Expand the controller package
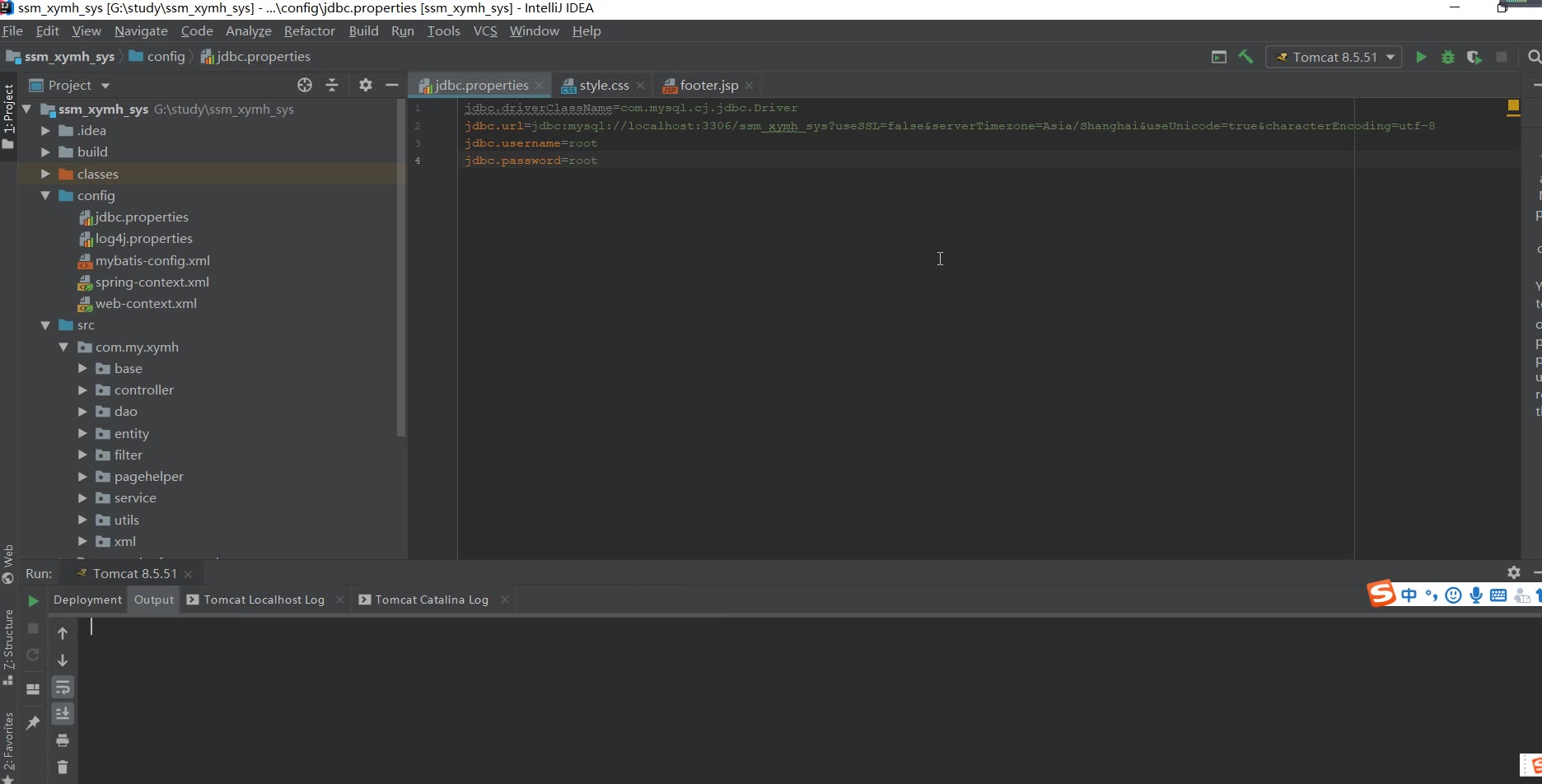 point(82,390)
